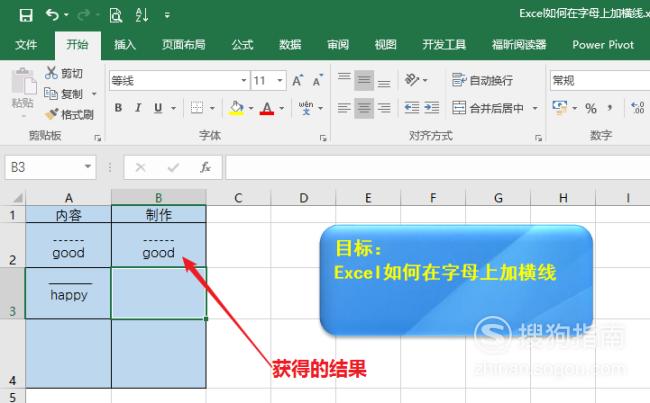Apply the red Font Color A

(267, 108)
